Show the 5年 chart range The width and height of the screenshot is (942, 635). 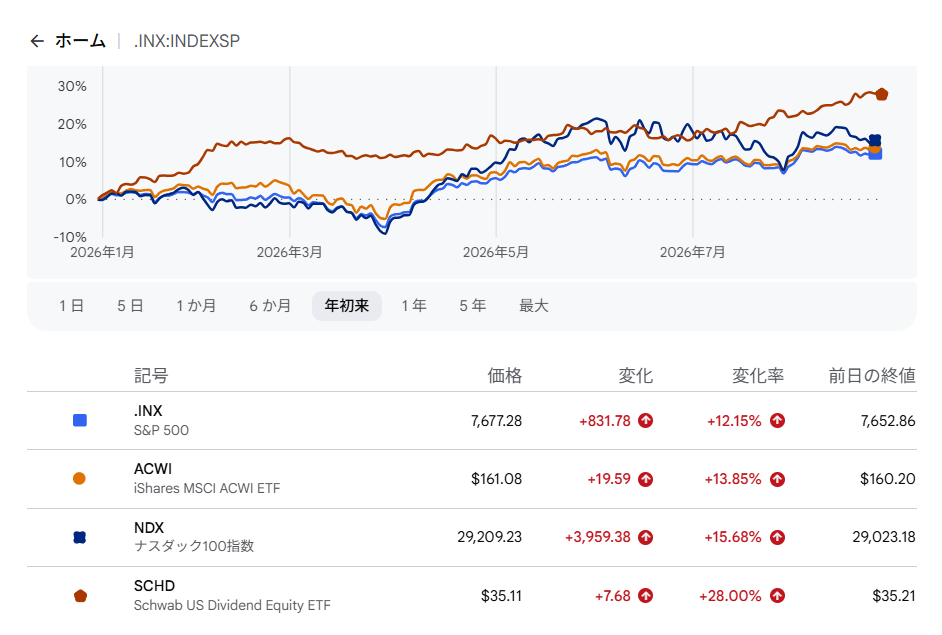[472, 306]
